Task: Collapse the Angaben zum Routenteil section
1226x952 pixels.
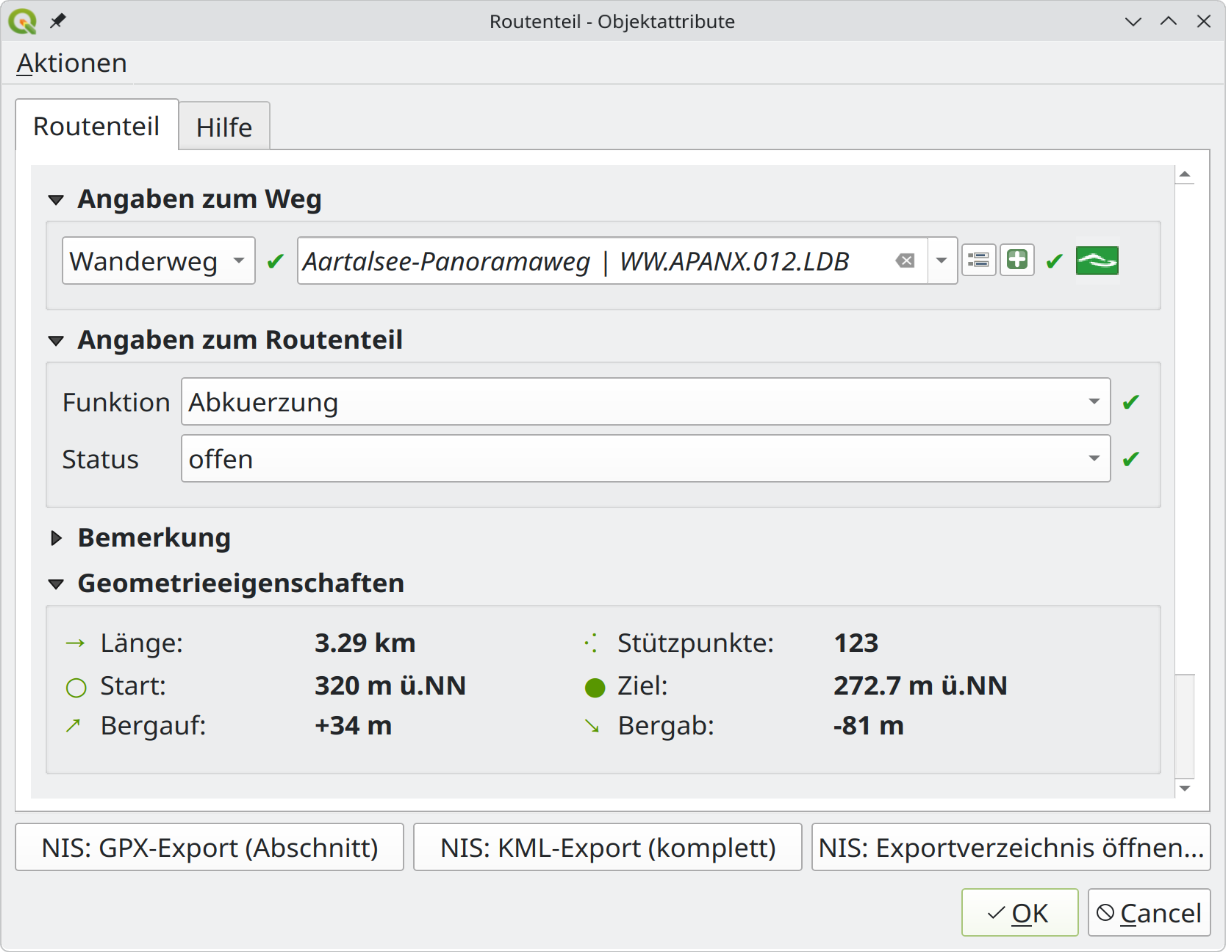Action: point(57,341)
